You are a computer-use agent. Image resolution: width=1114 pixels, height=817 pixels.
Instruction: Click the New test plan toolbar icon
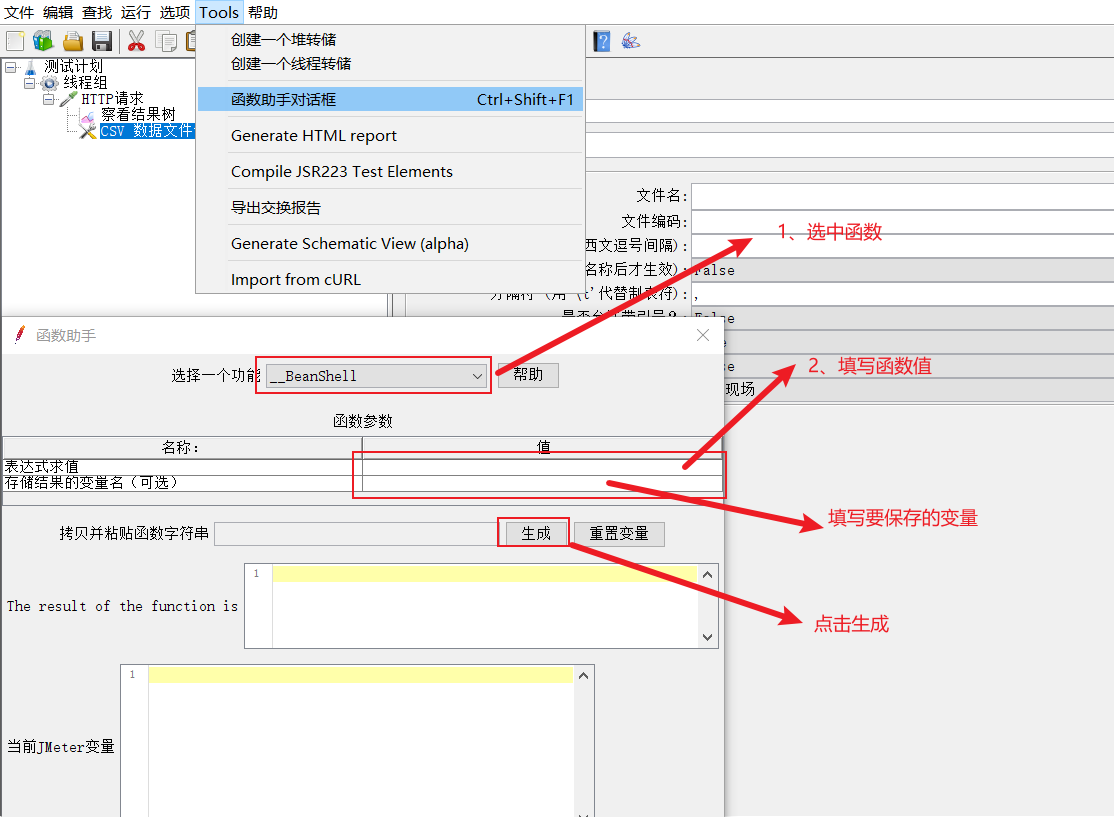pos(15,41)
